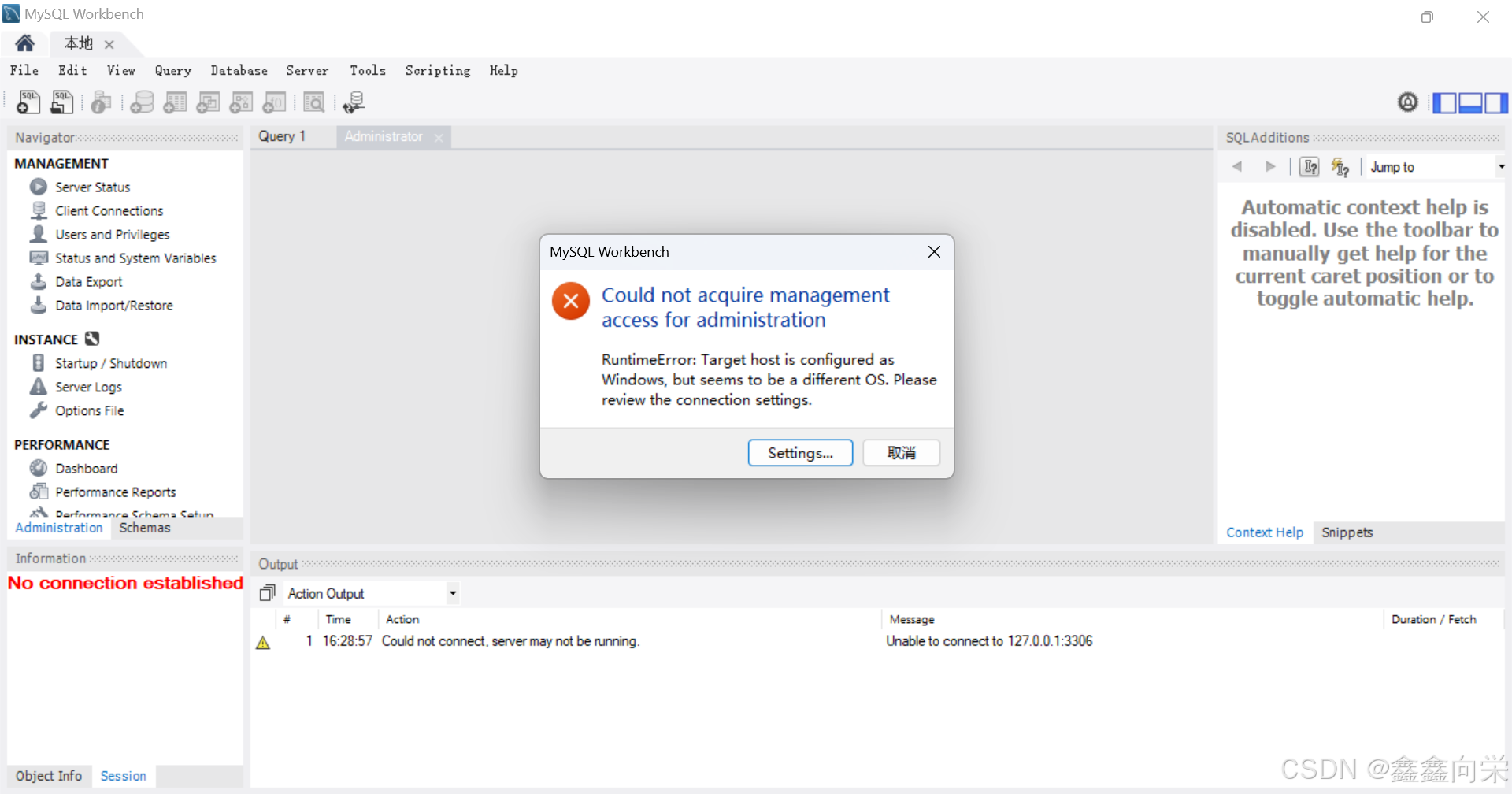Image resolution: width=1512 pixels, height=794 pixels.
Task: Click the INSTANCE configure icon
Action: coord(92,339)
